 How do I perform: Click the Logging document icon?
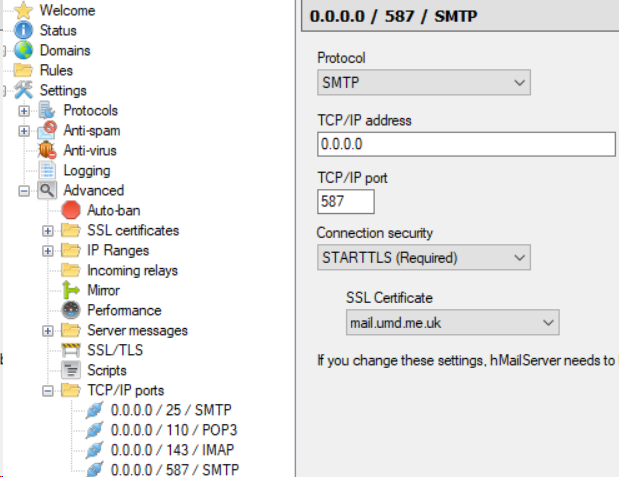tap(47, 171)
